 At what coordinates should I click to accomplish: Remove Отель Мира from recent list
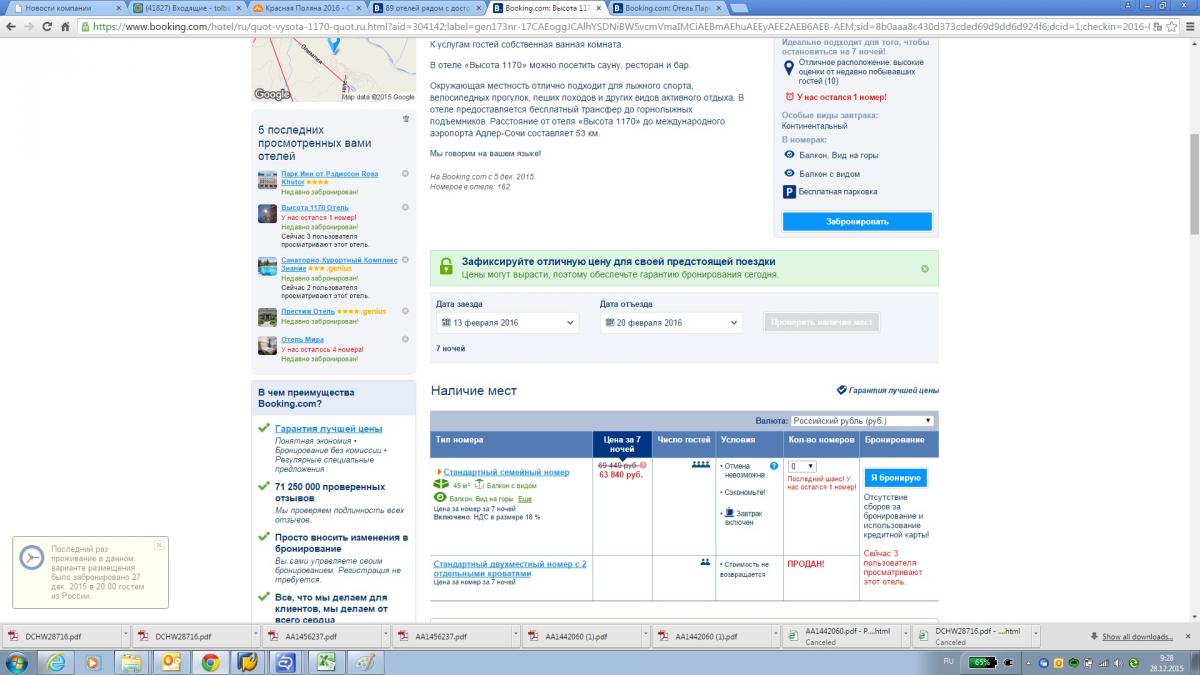405,339
